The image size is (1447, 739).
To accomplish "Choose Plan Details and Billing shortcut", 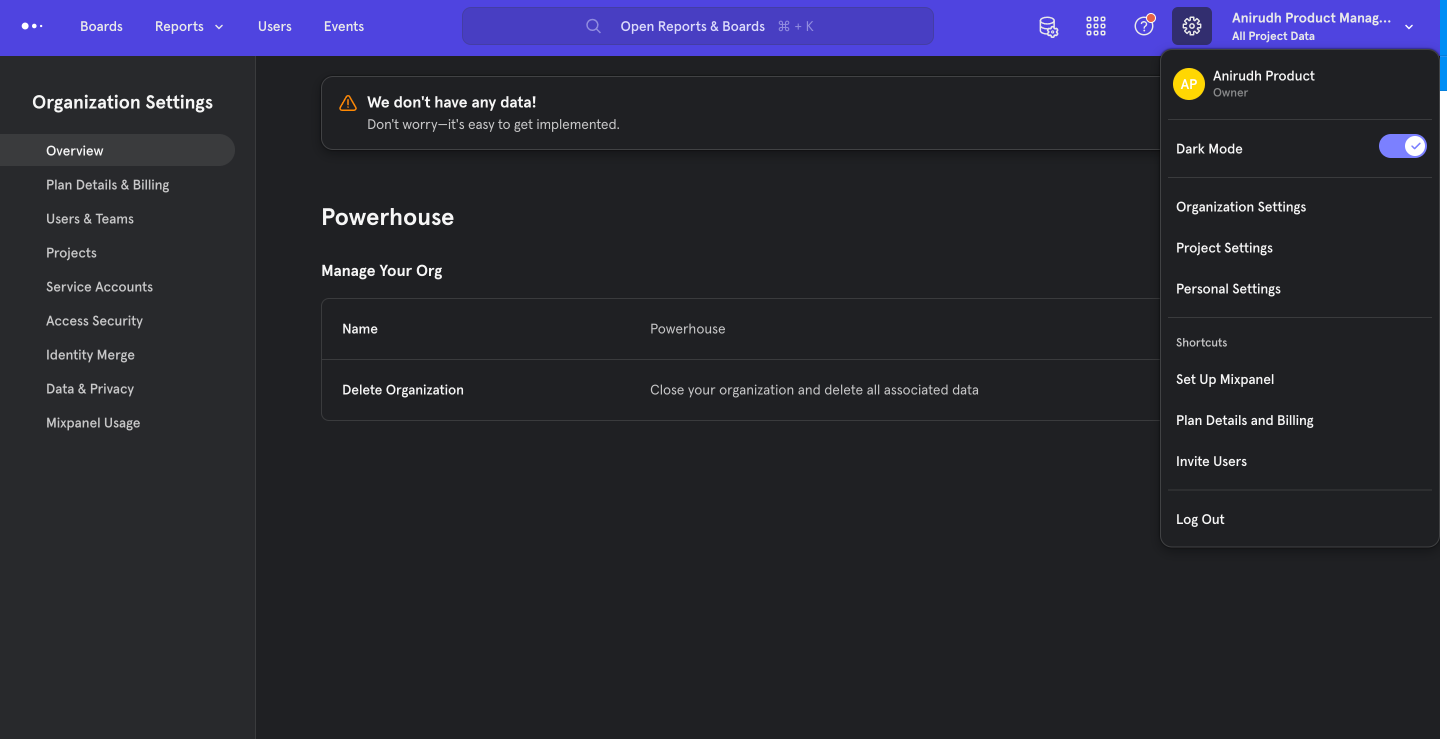I will point(1299,420).
